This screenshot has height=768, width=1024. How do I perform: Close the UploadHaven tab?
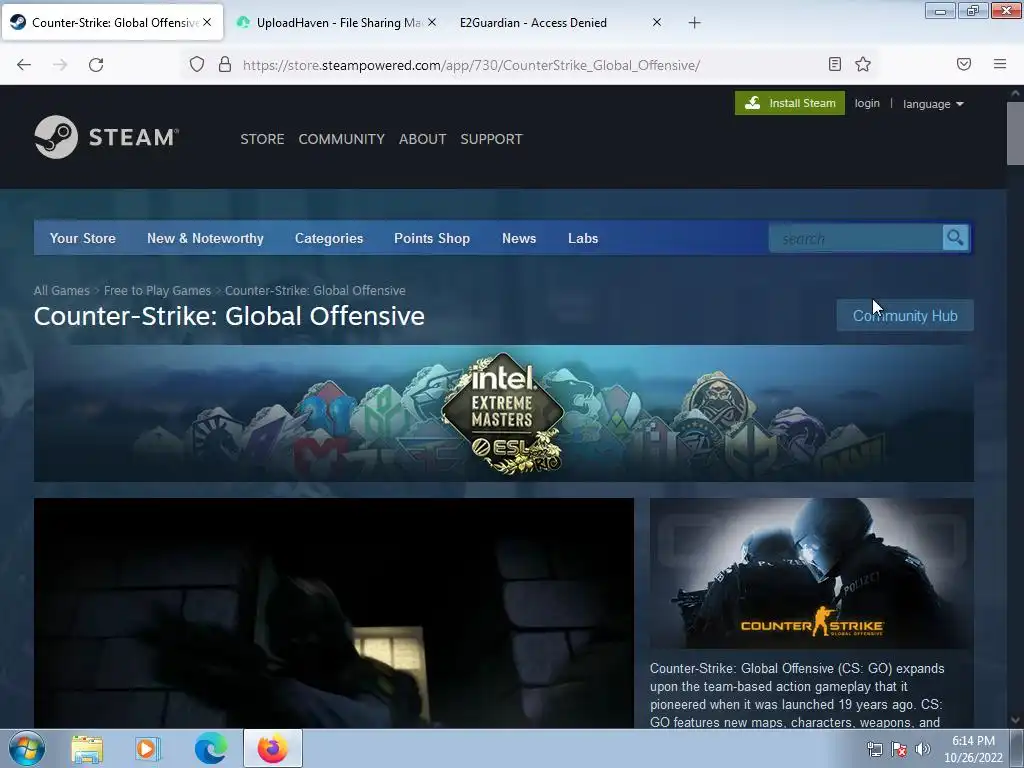pos(432,22)
